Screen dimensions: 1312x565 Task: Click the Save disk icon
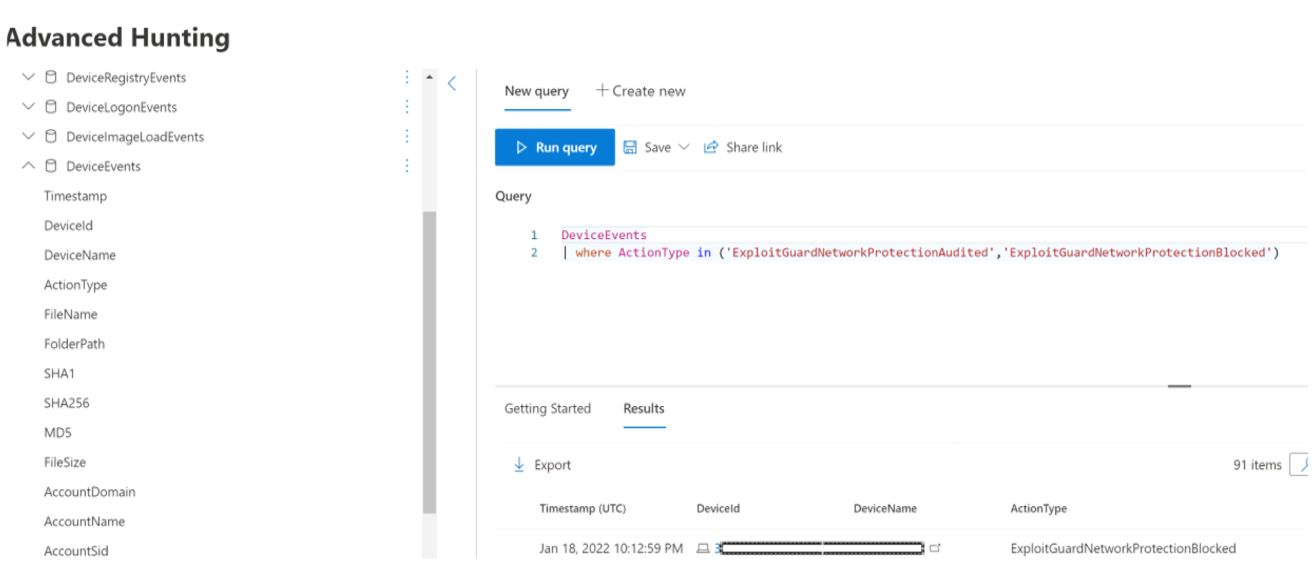click(x=630, y=147)
